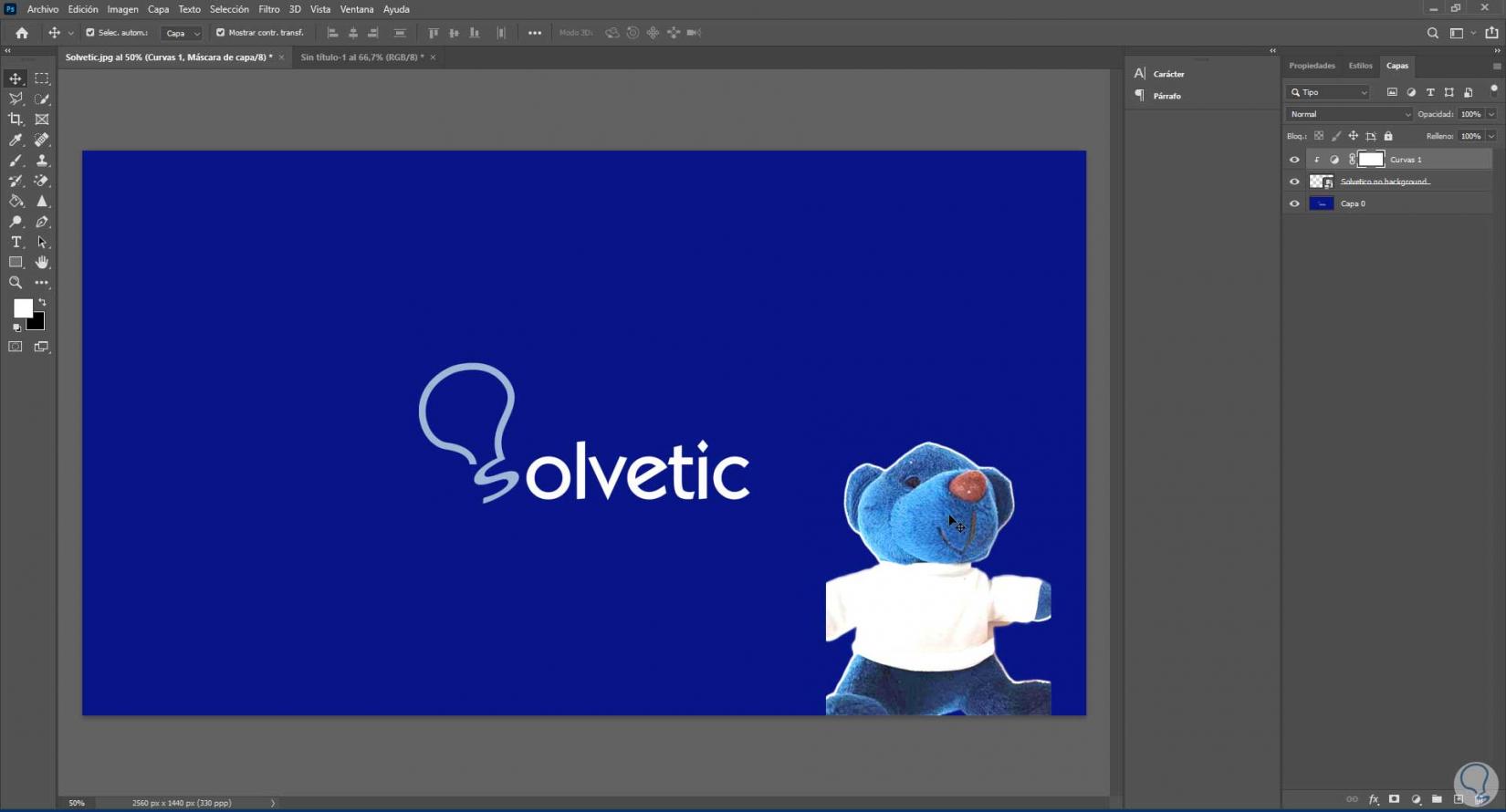Image resolution: width=1506 pixels, height=812 pixels.
Task: Select the Polygonal Lasso tool
Action: tap(16, 99)
